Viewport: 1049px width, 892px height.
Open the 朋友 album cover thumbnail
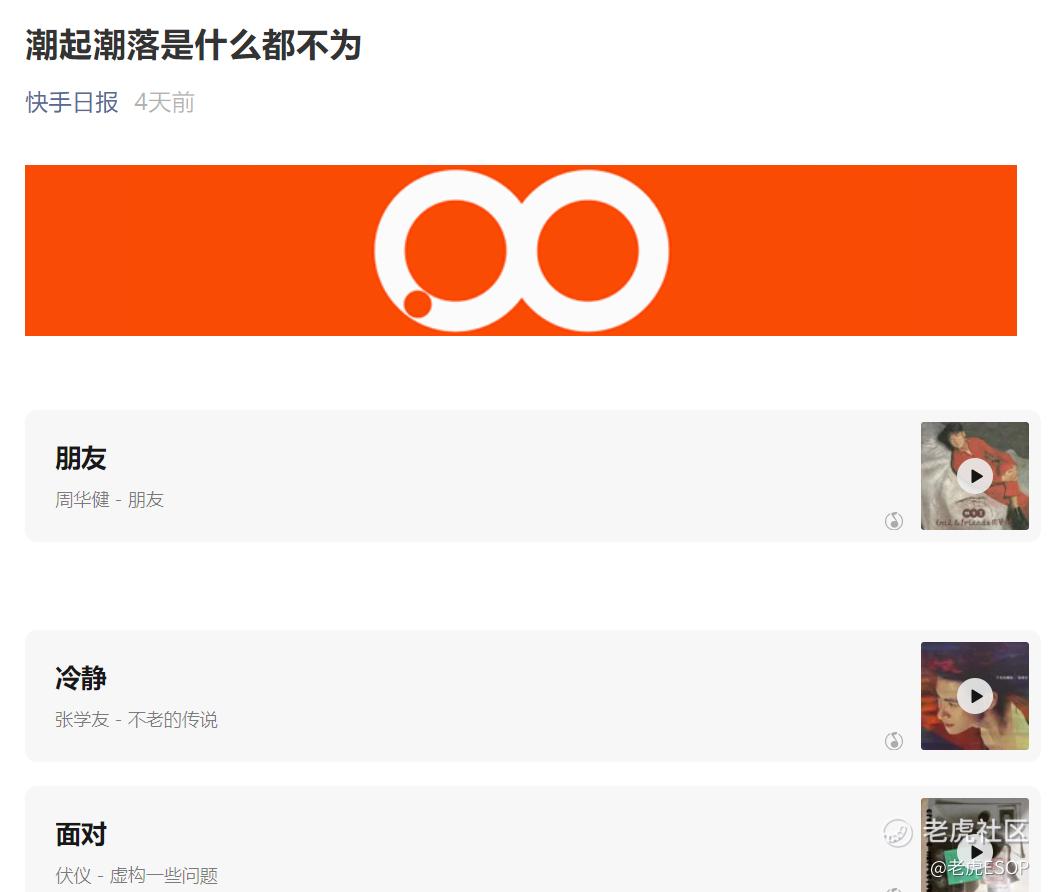tap(975, 476)
